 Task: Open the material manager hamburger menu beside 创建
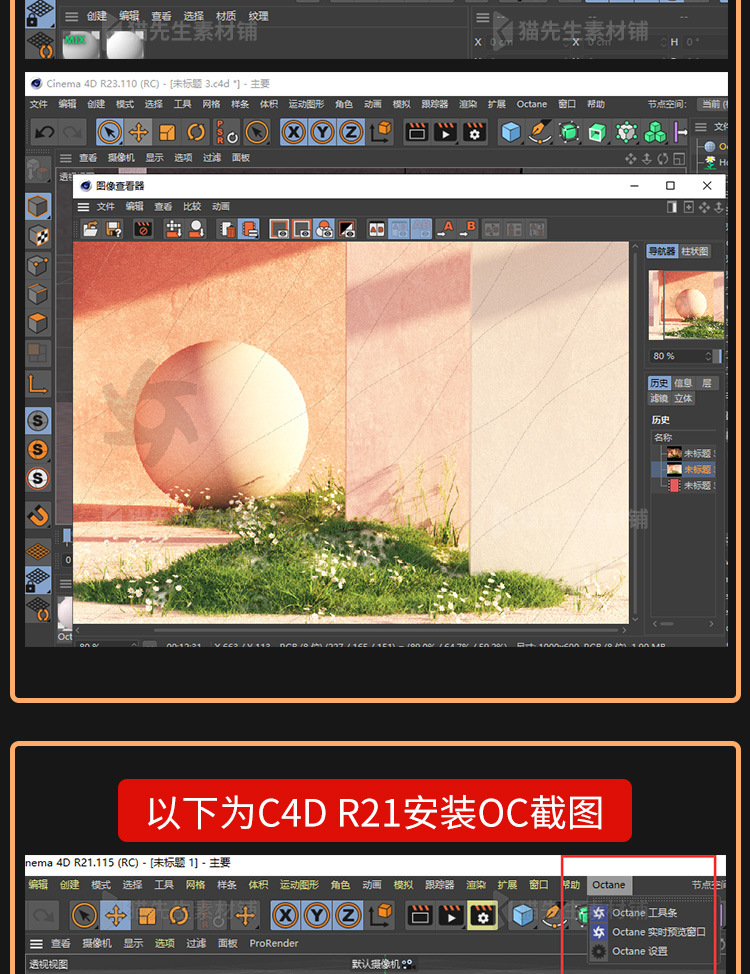point(71,17)
